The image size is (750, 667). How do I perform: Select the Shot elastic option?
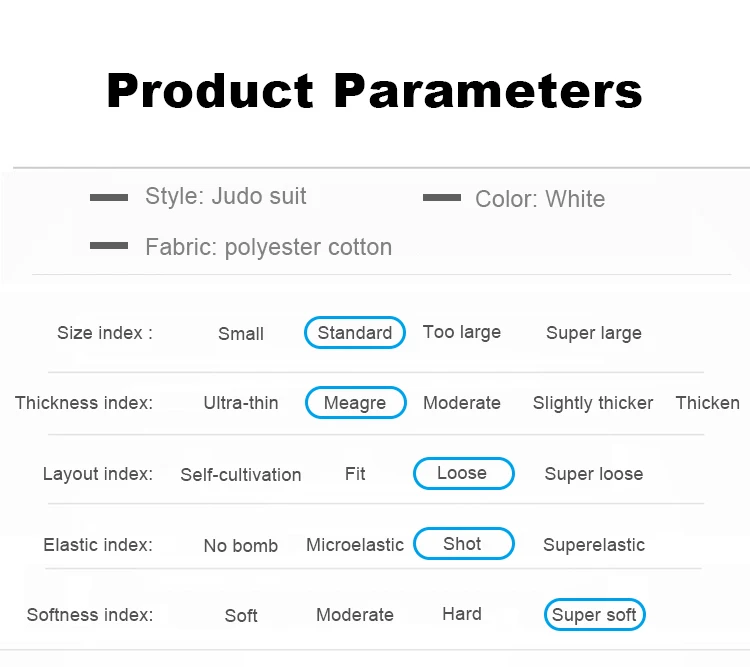(x=463, y=544)
